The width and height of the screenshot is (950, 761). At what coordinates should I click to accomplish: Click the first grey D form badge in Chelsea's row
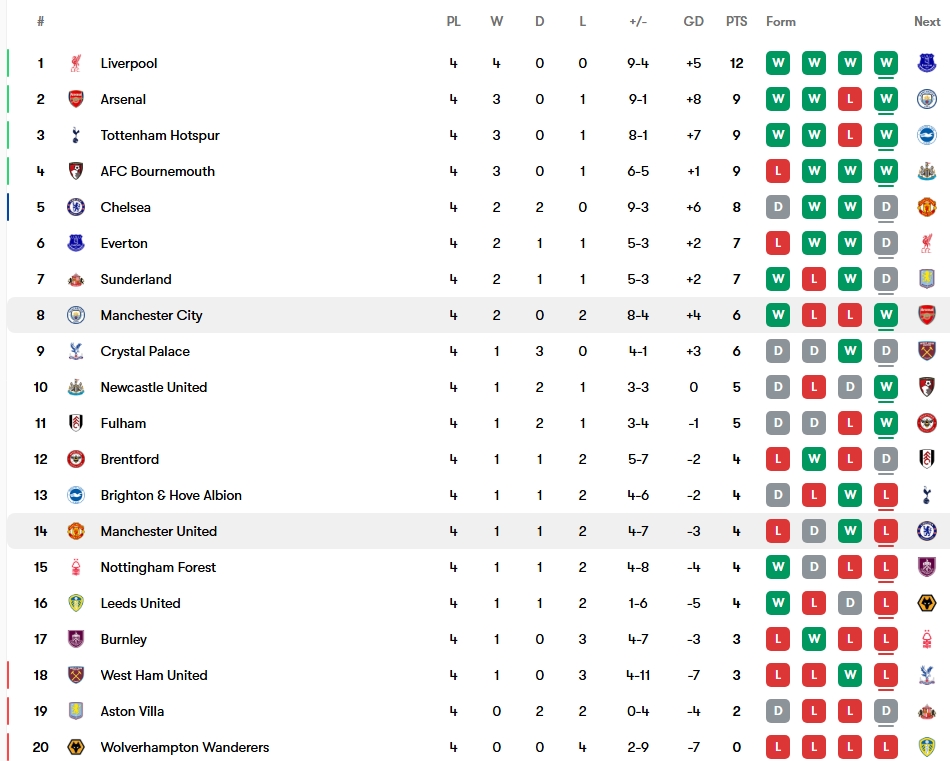click(x=778, y=207)
